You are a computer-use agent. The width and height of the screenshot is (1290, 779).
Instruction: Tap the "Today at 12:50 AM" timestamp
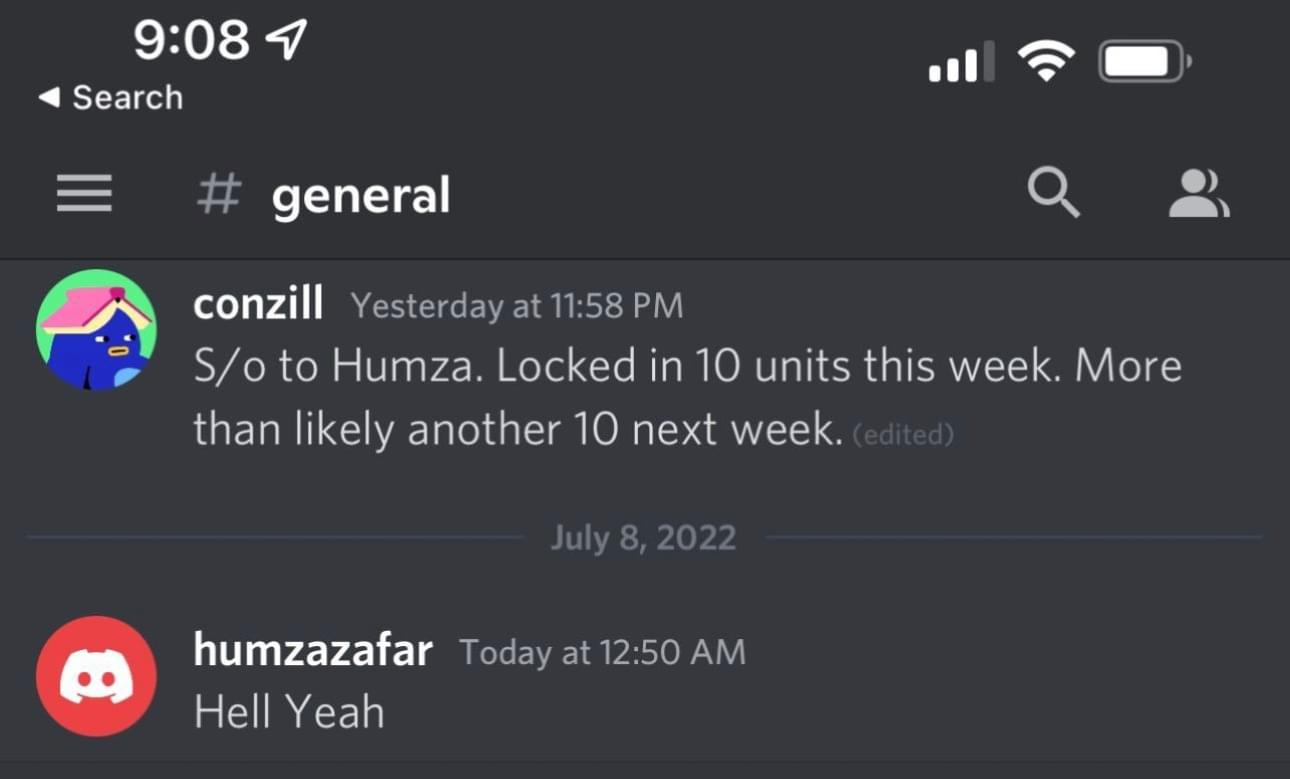click(x=602, y=652)
